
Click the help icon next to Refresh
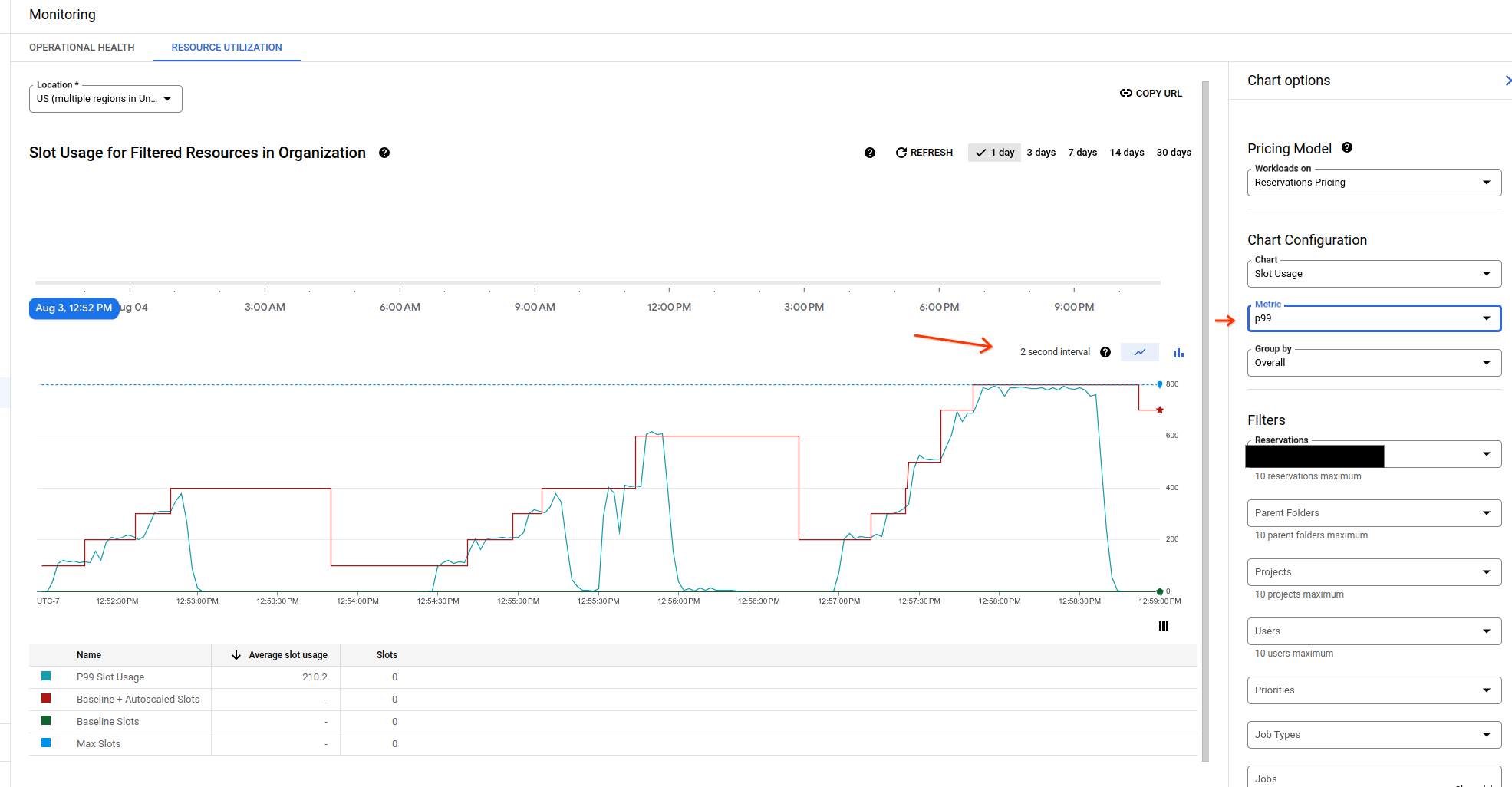coord(870,153)
